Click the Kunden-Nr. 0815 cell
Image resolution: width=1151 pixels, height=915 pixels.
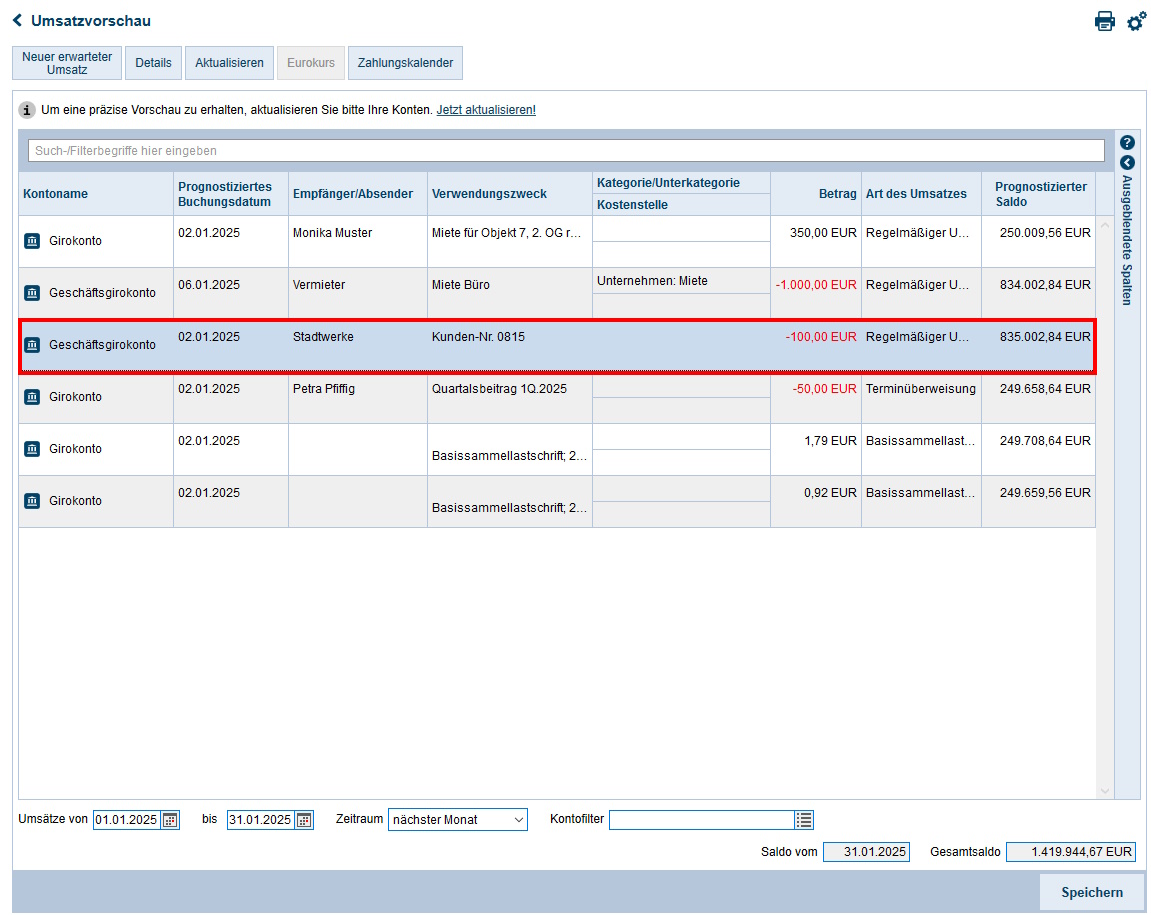tap(509, 345)
